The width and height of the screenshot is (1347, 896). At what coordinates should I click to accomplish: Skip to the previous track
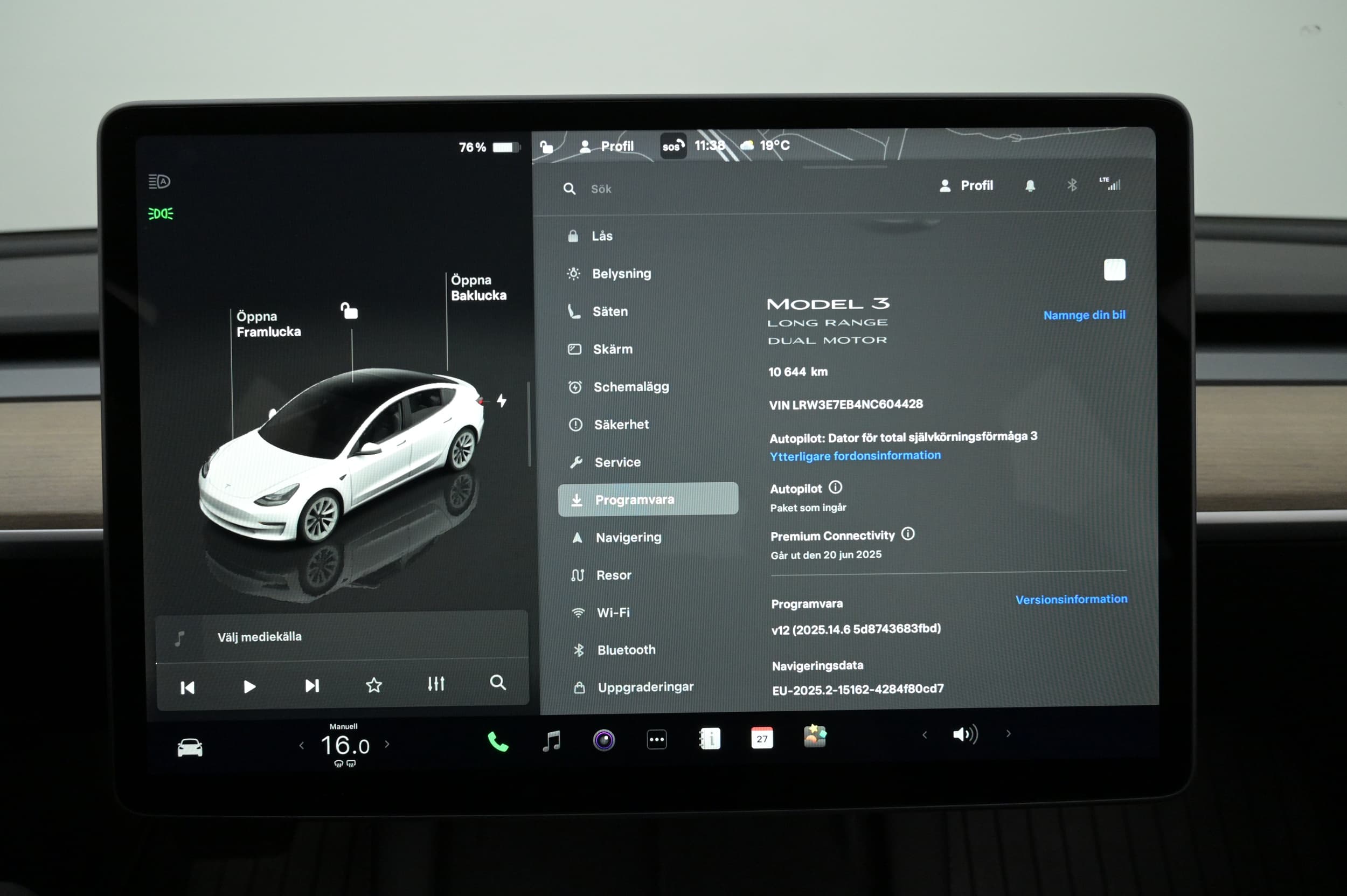[x=188, y=687]
